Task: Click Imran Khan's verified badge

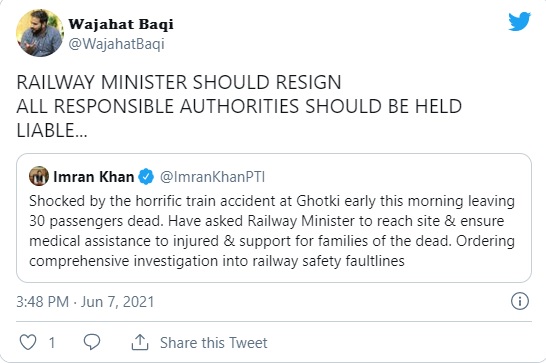Action: 146,177
